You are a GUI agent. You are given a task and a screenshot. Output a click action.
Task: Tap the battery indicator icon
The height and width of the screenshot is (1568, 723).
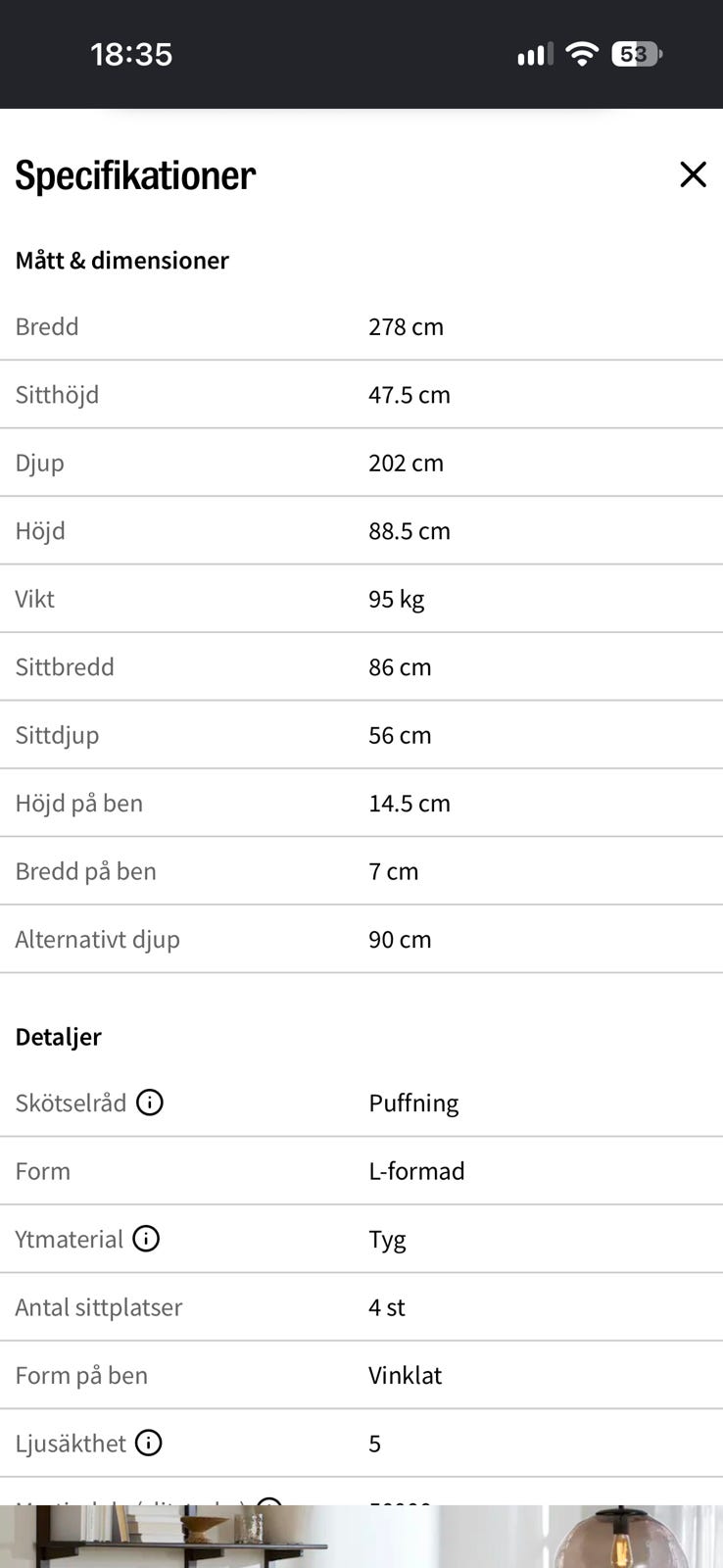click(x=637, y=54)
